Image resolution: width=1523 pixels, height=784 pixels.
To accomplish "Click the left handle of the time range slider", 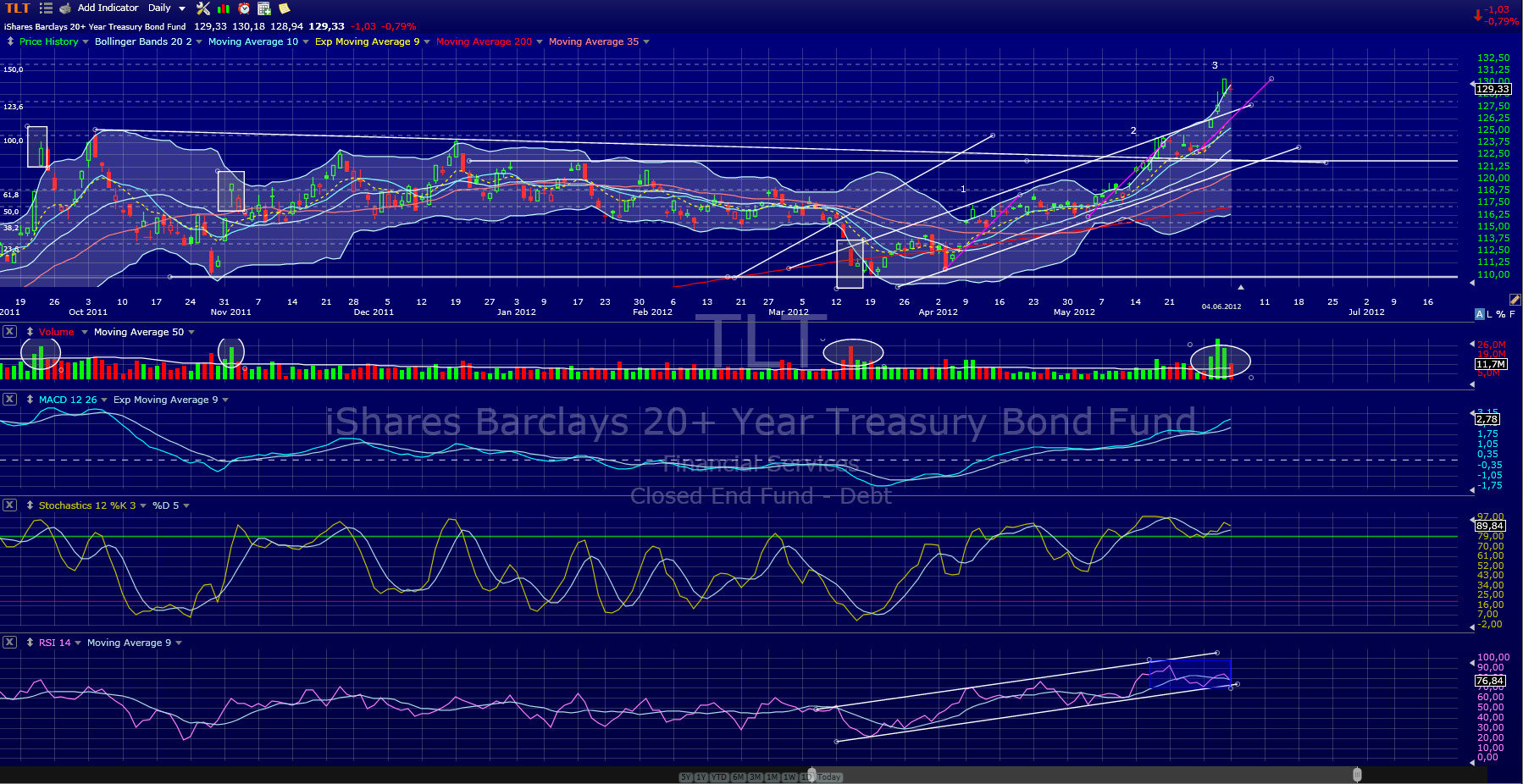I will (x=811, y=775).
